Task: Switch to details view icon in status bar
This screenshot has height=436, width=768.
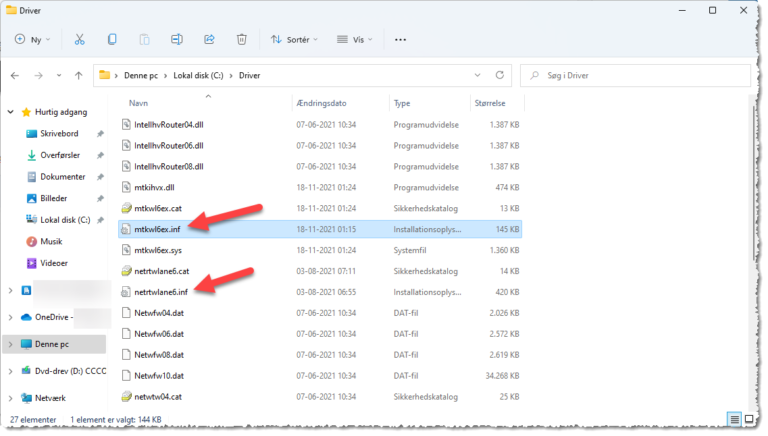Action: point(734,419)
